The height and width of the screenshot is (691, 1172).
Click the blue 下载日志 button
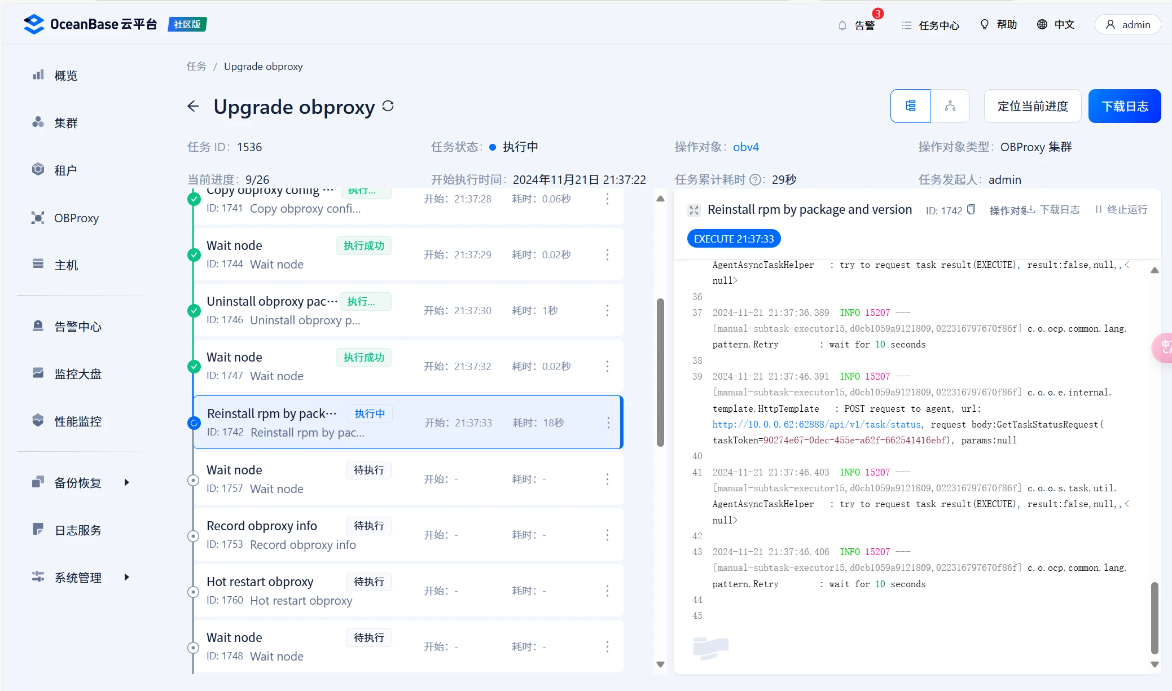pyautogui.click(x=1124, y=106)
